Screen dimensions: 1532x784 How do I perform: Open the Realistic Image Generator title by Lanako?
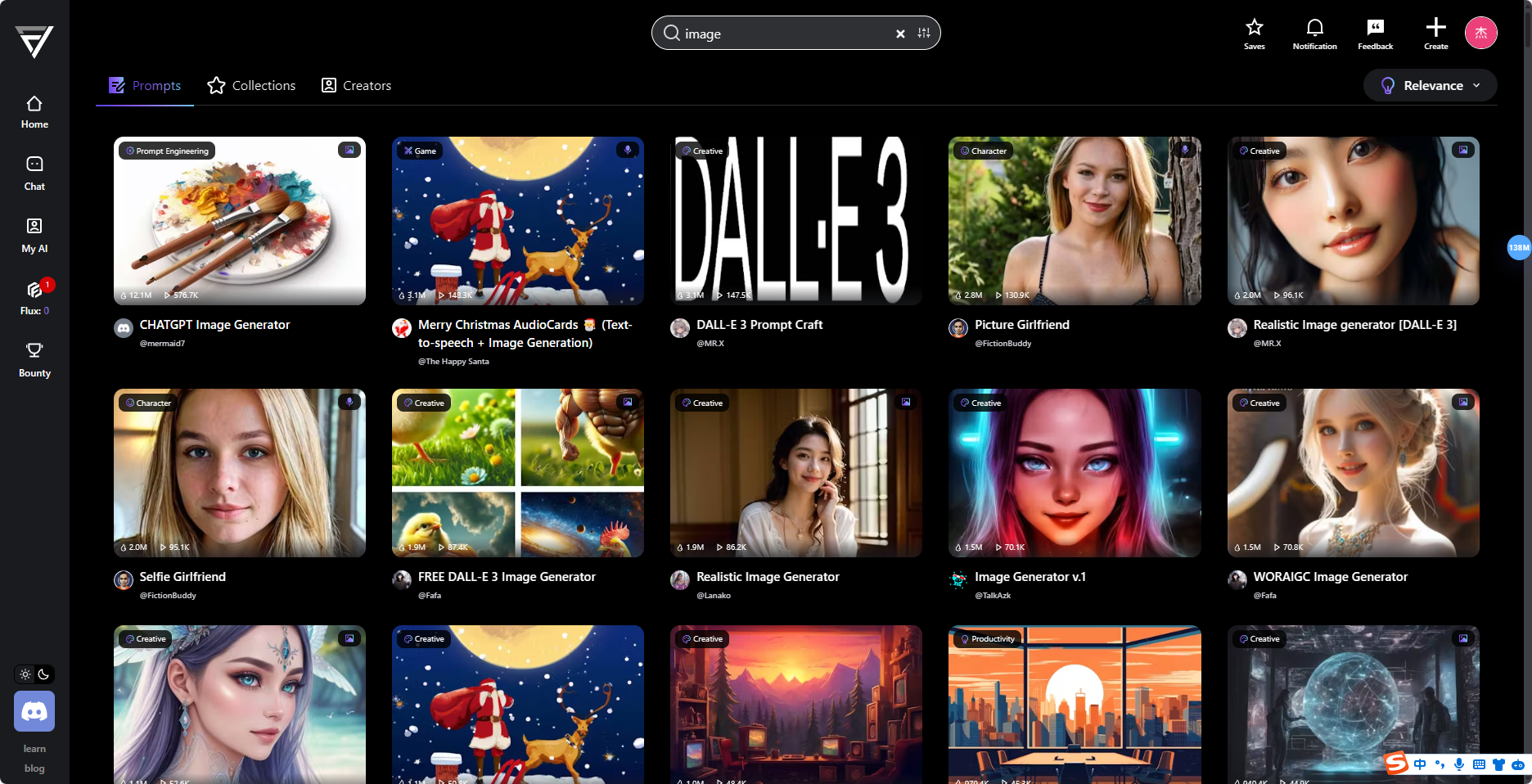(x=768, y=577)
